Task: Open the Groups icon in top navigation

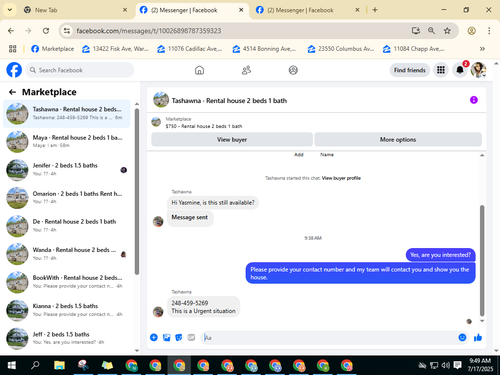Action: pyautogui.click(x=293, y=70)
